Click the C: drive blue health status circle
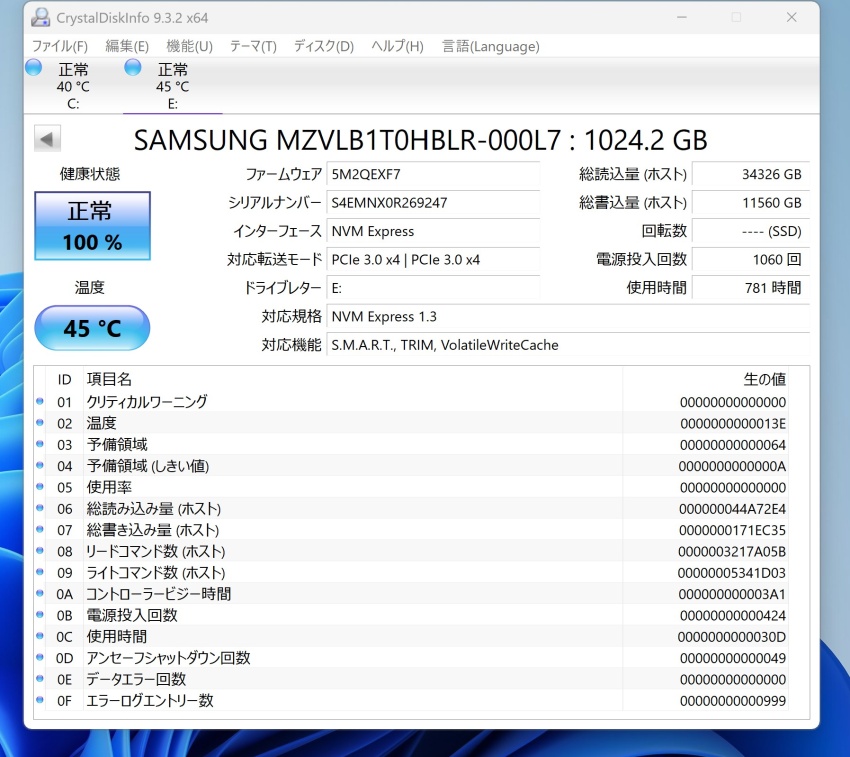This screenshot has width=850, height=757. [x=34, y=68]
